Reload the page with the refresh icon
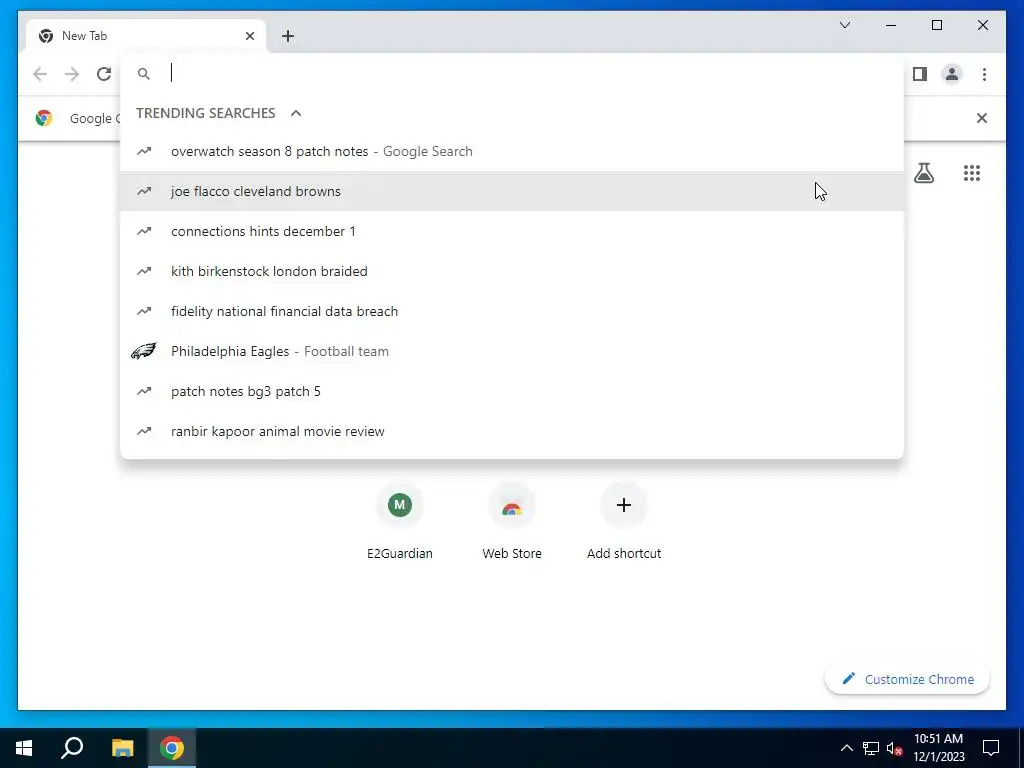The width and height of the screenshot is (1024, 768). pos(104,74)
